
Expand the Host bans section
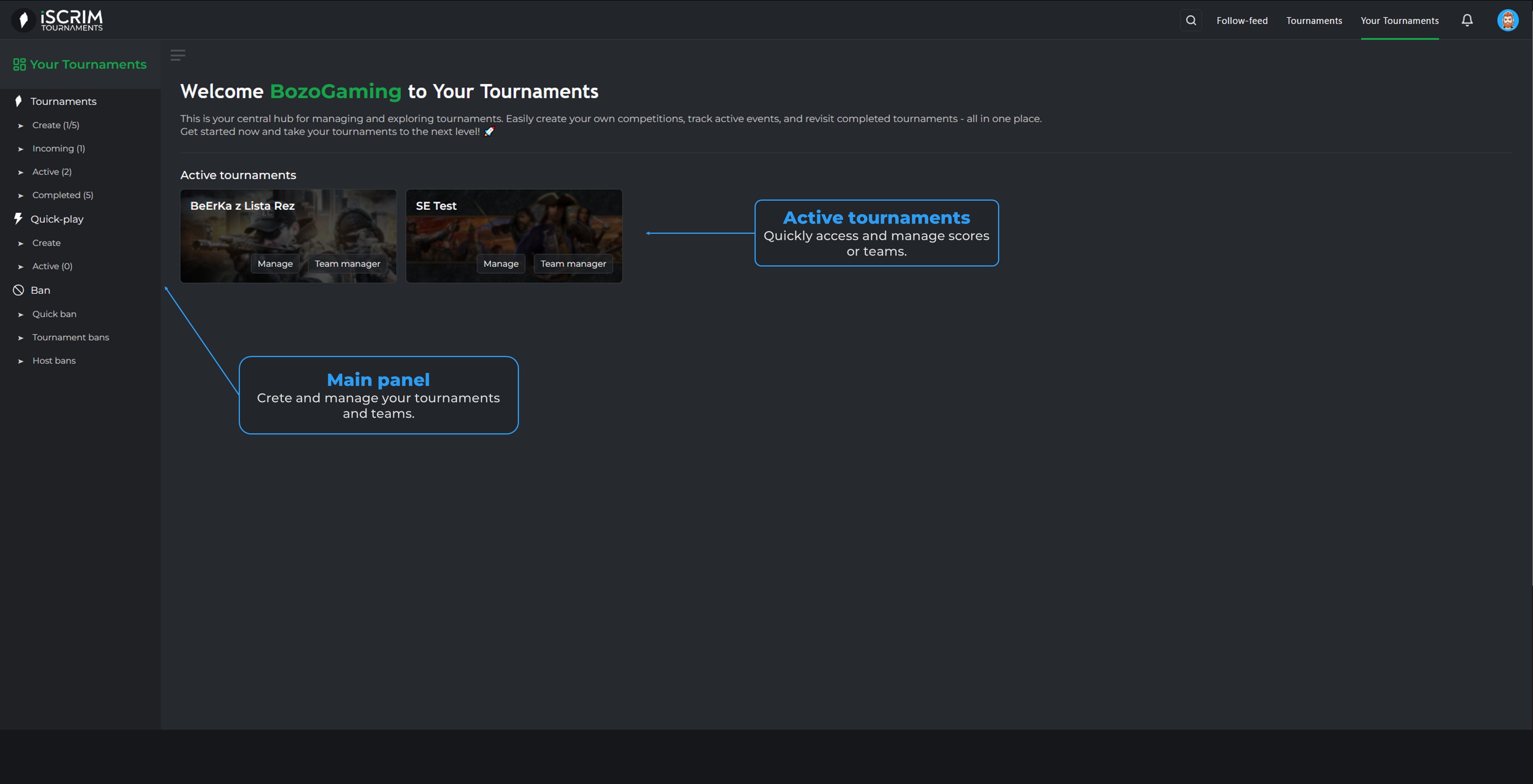pyautogui.click(x=53, y=360)
